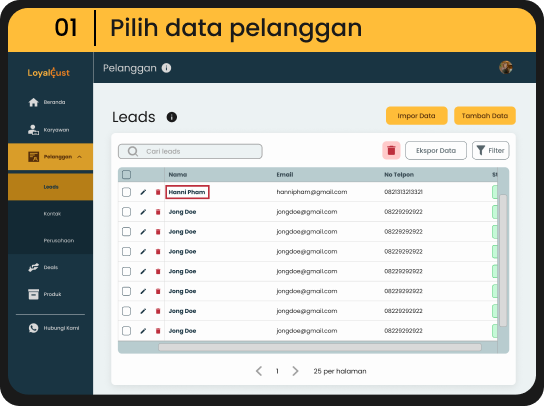Click the Hubungi Kami WhatsApp icon
544x406 pixels.
point(33,328)
